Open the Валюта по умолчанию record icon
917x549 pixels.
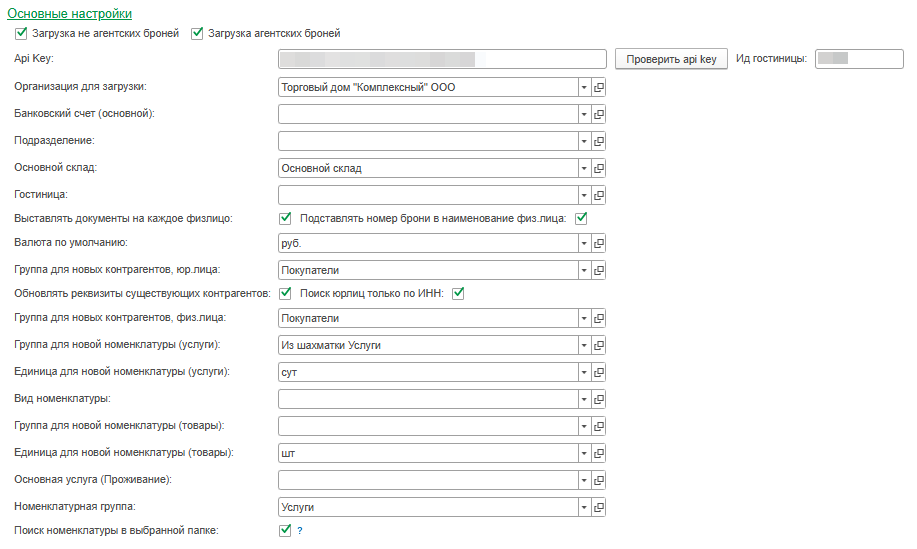click(599, 243)
